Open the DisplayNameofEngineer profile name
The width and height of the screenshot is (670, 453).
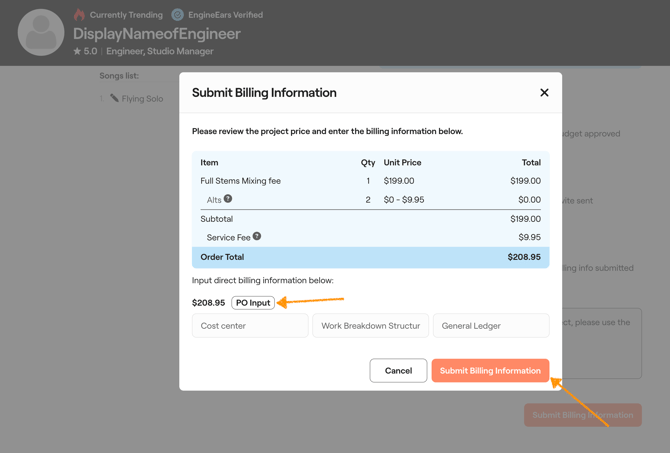tap(156, 34)
